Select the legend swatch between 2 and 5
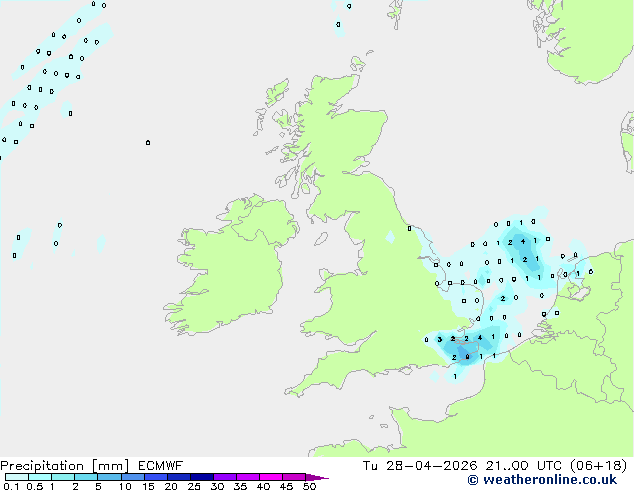 coord(86,477)
